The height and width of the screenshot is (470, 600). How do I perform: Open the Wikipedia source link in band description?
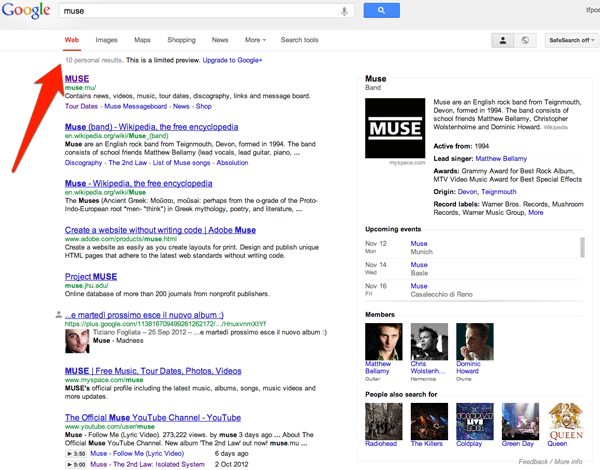[555, 127]
